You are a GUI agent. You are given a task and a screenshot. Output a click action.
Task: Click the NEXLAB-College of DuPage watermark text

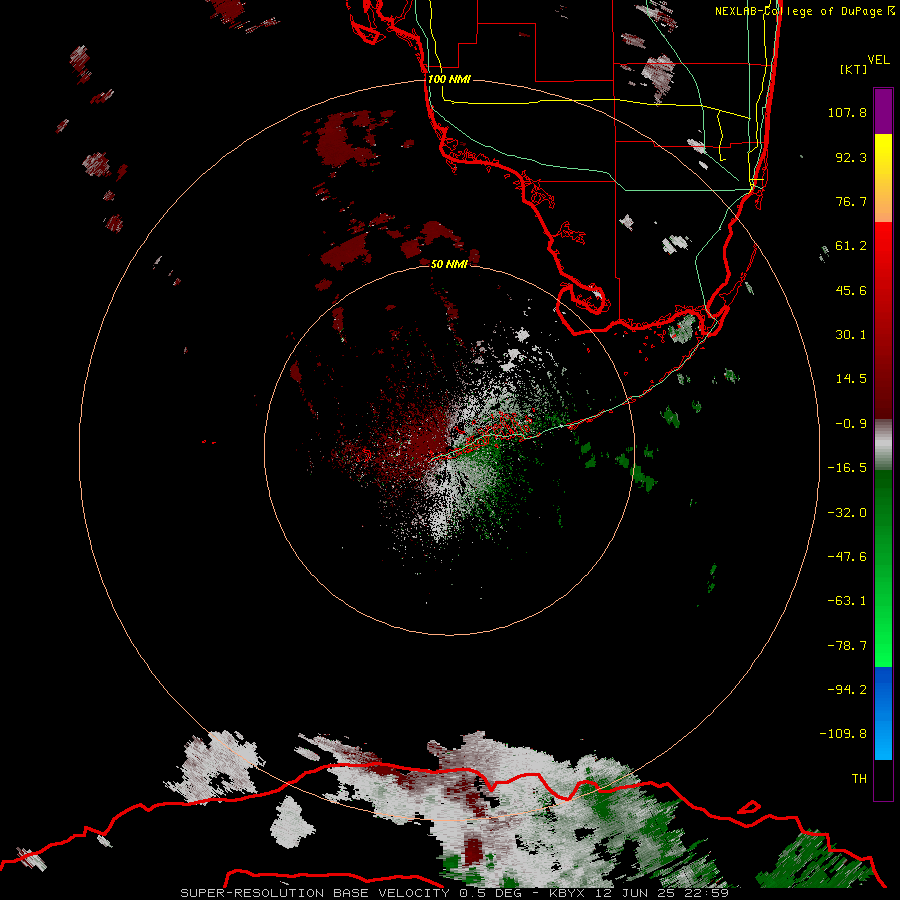[x=804, y=11]
